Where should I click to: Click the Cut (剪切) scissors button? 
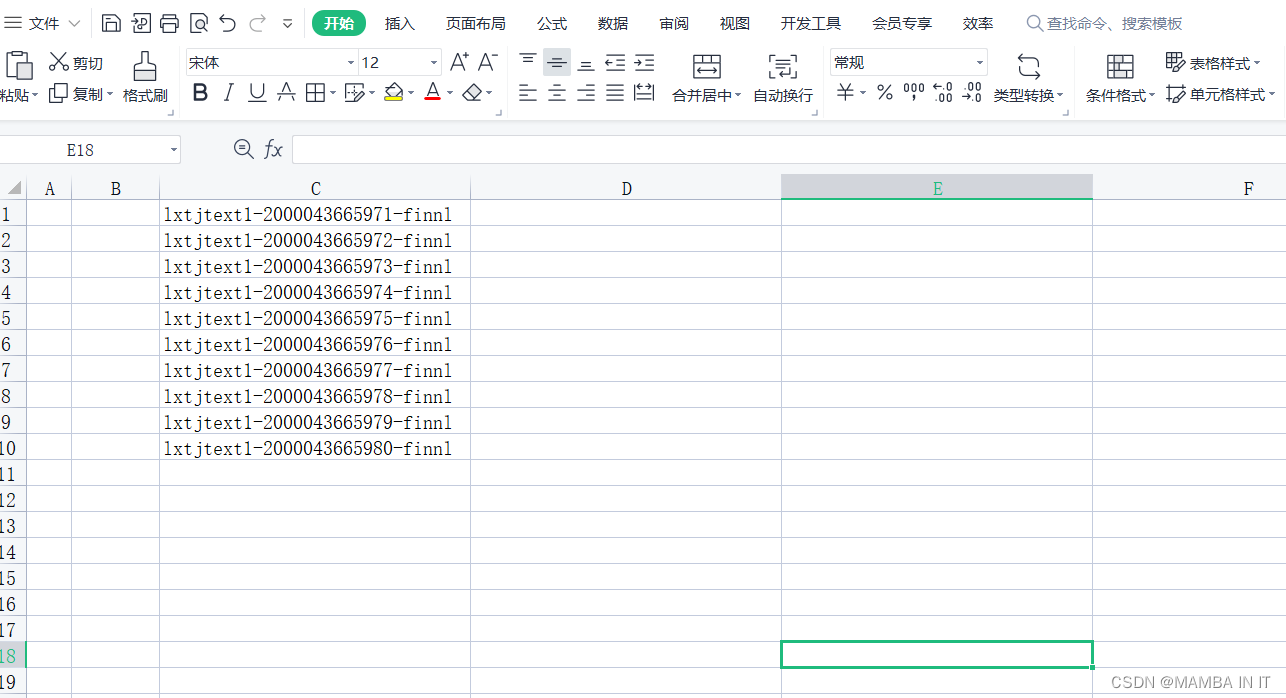(76, 63)
